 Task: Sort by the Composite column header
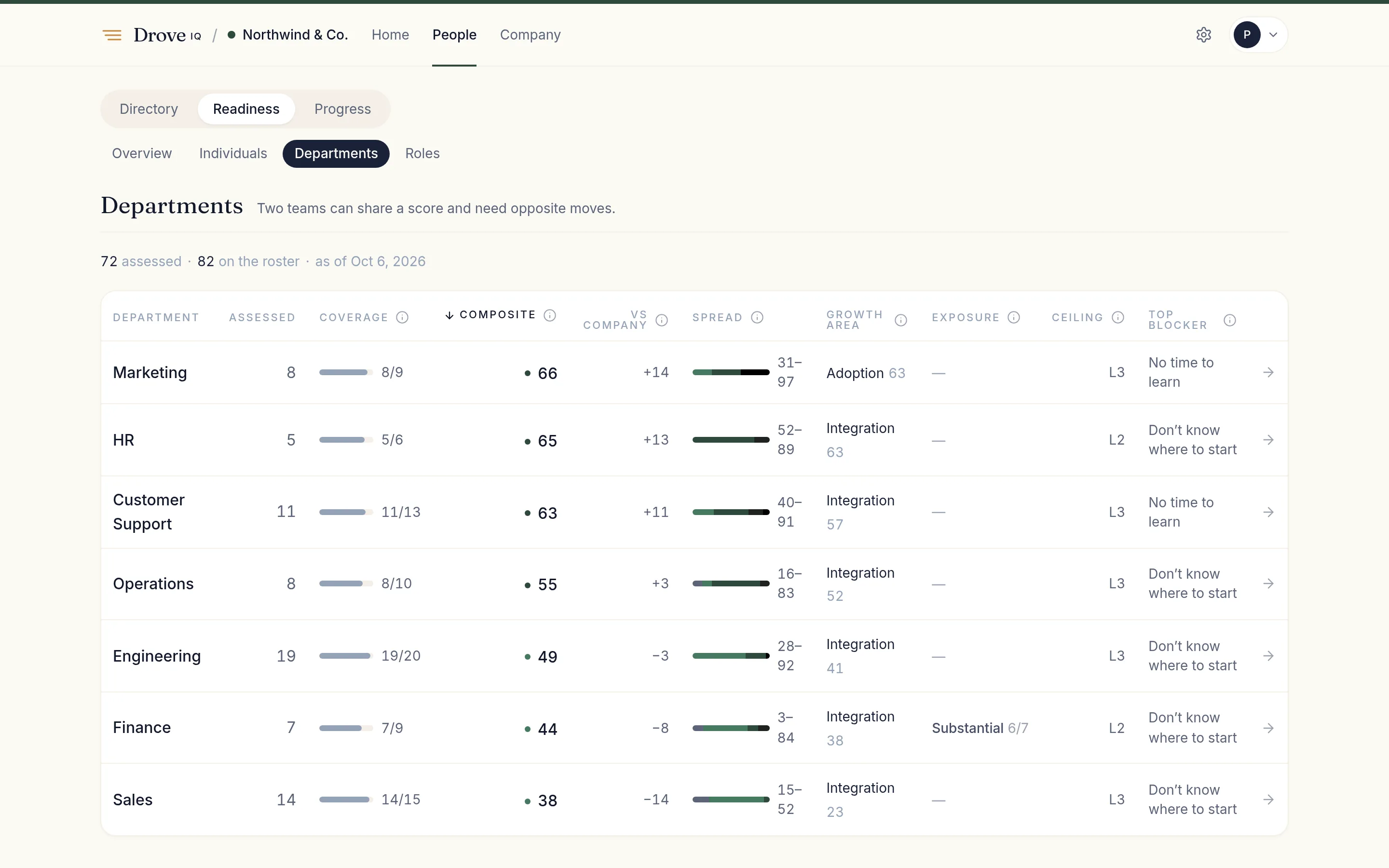tap(491, 315)
